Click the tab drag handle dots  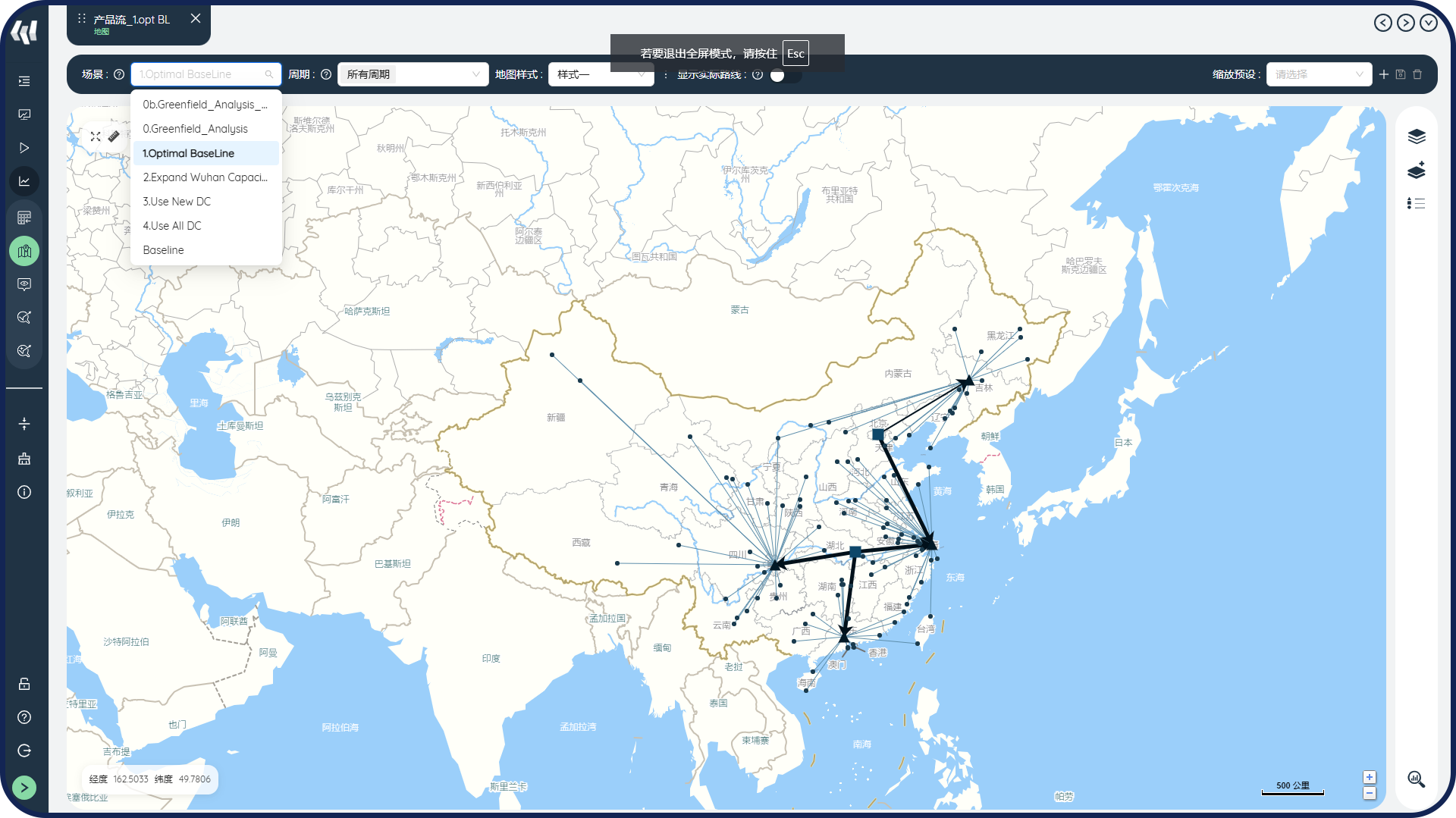[x=82, y=18]
